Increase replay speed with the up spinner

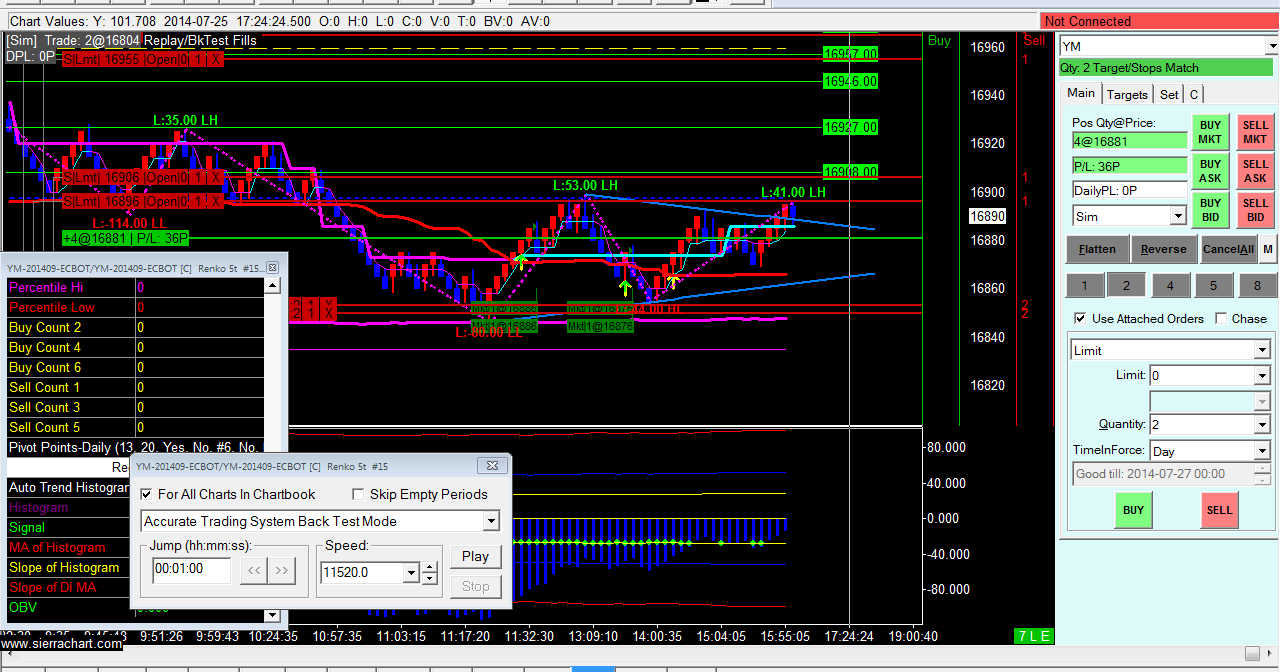pyautogui.click(x=430, y=567)
